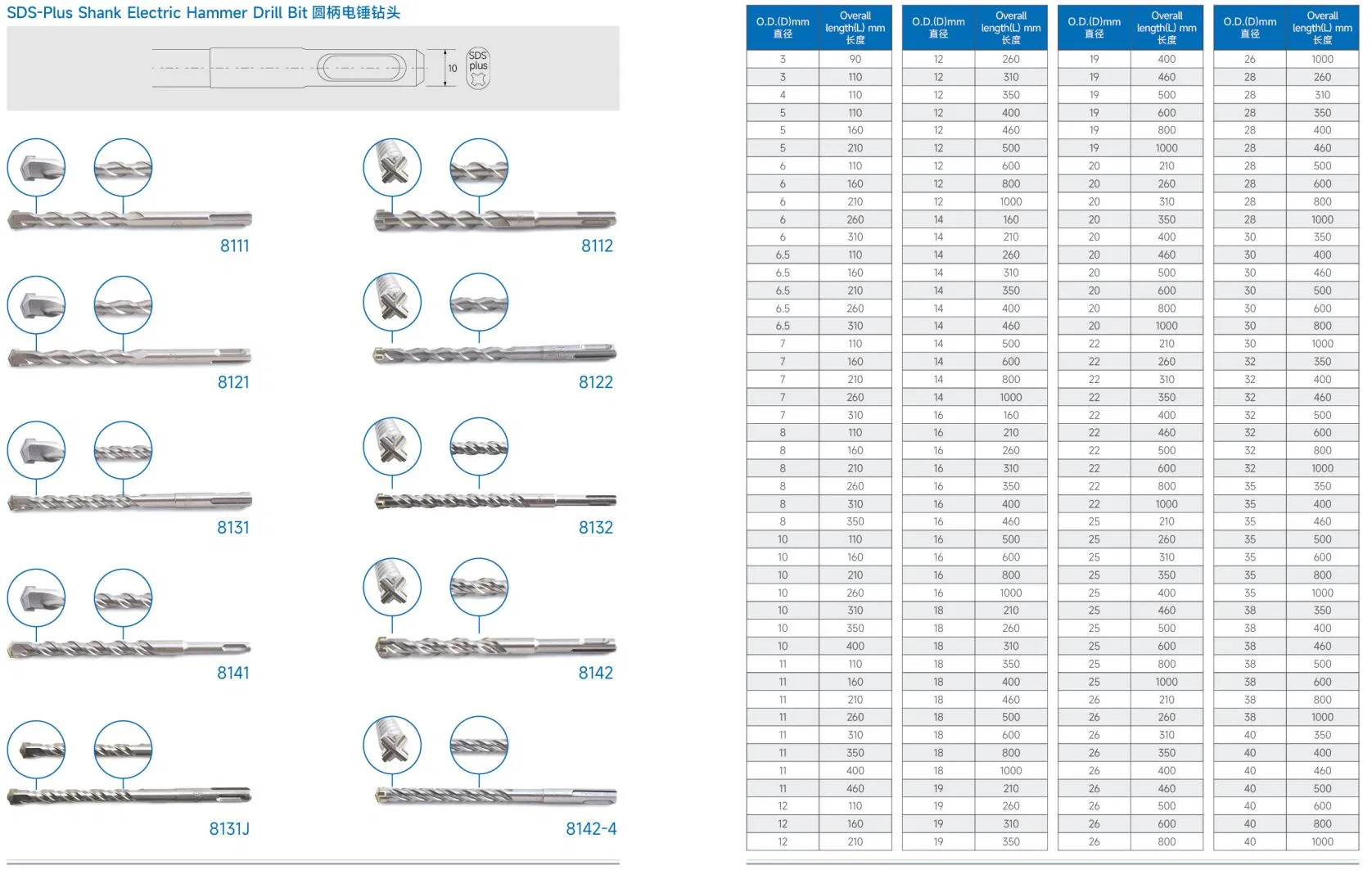Click the 8121 drill bit image
1372x870 pixels.
click(x=129, y=358)
